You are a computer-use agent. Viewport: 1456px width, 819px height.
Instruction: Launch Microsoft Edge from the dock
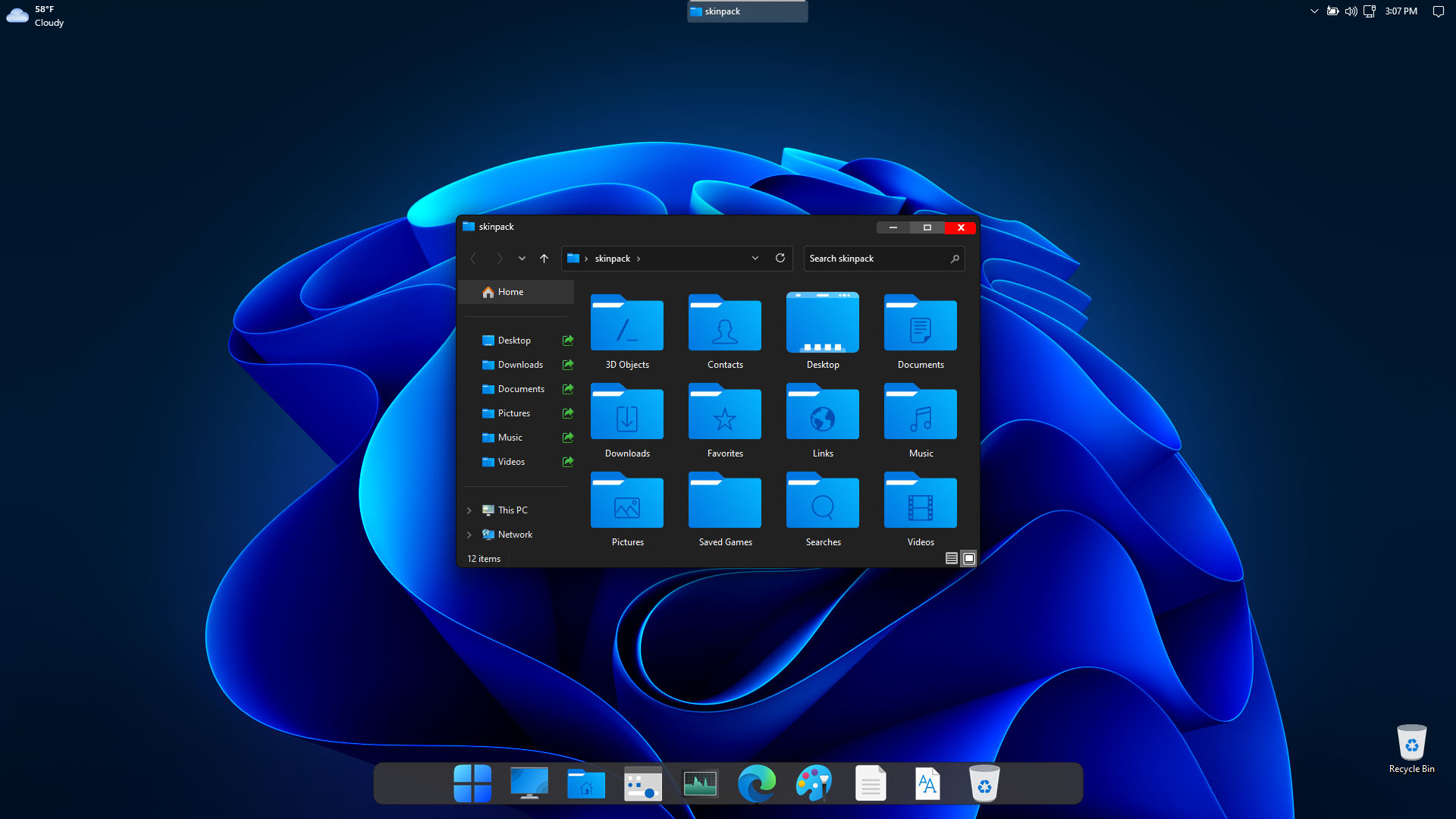coord(757,783)
